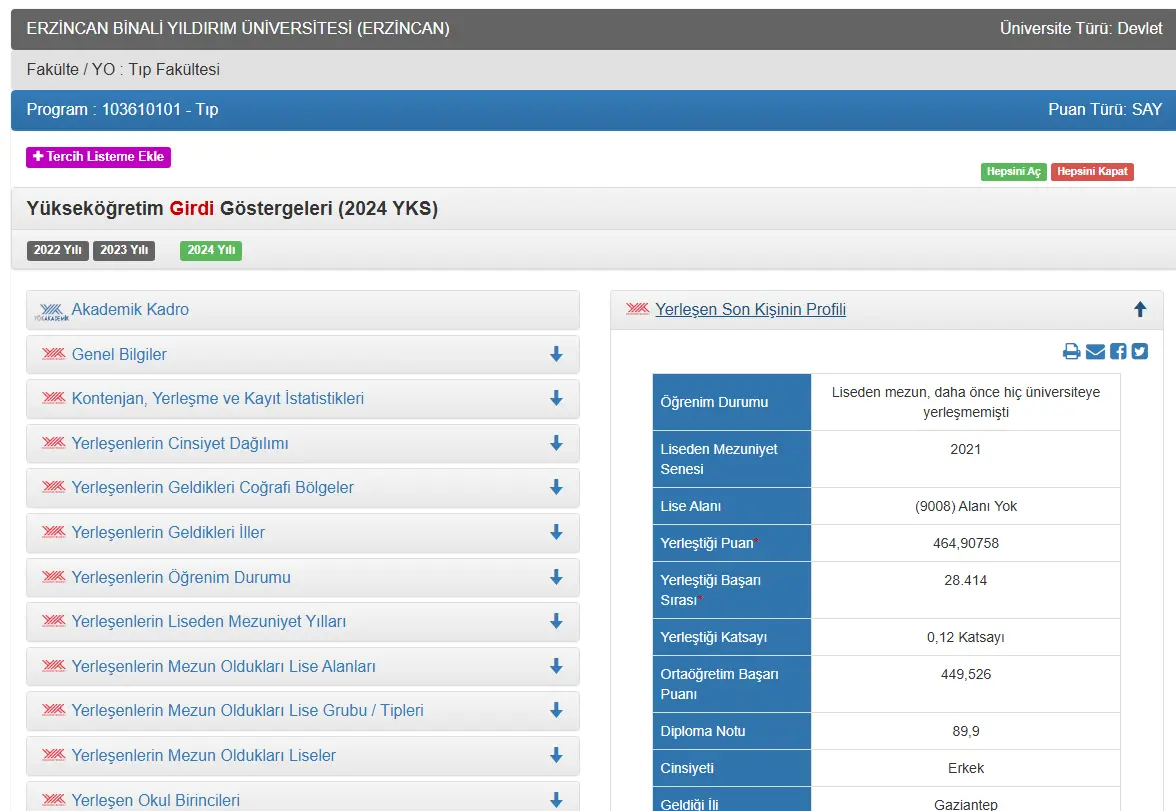Switch to 2022 Yılı data
Viewport: 1176px width, 811px height.
click(x=58, y=250)
